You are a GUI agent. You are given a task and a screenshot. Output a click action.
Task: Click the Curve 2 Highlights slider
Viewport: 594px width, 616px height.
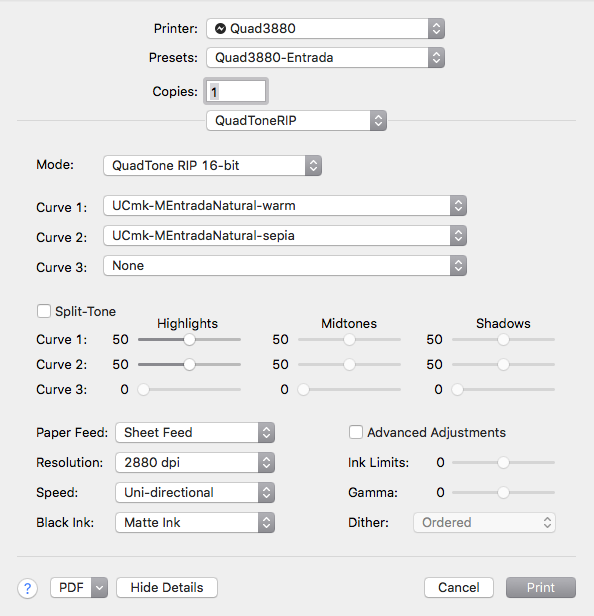click(189, 365)
